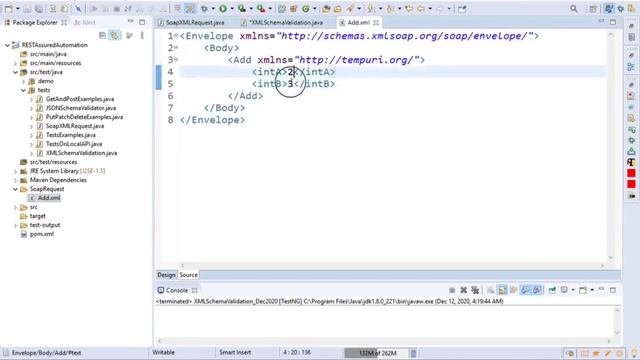This screenshot has width=640, height=360.
Task: Switch to XMLSchemaValidation.java editor tab
Action: click(282, 22)
